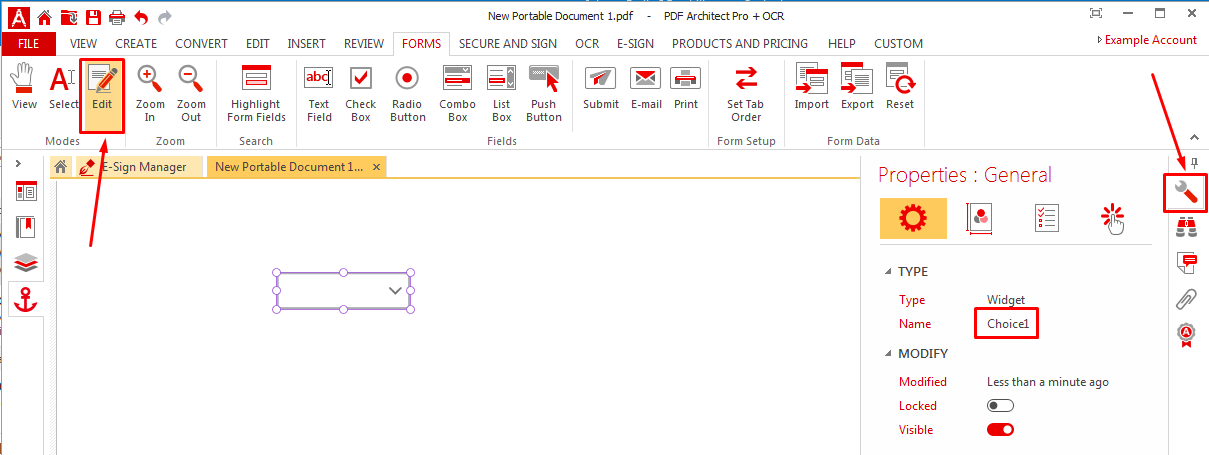
Task: Expand the left sidebar panel
Action: click(19, 163)
